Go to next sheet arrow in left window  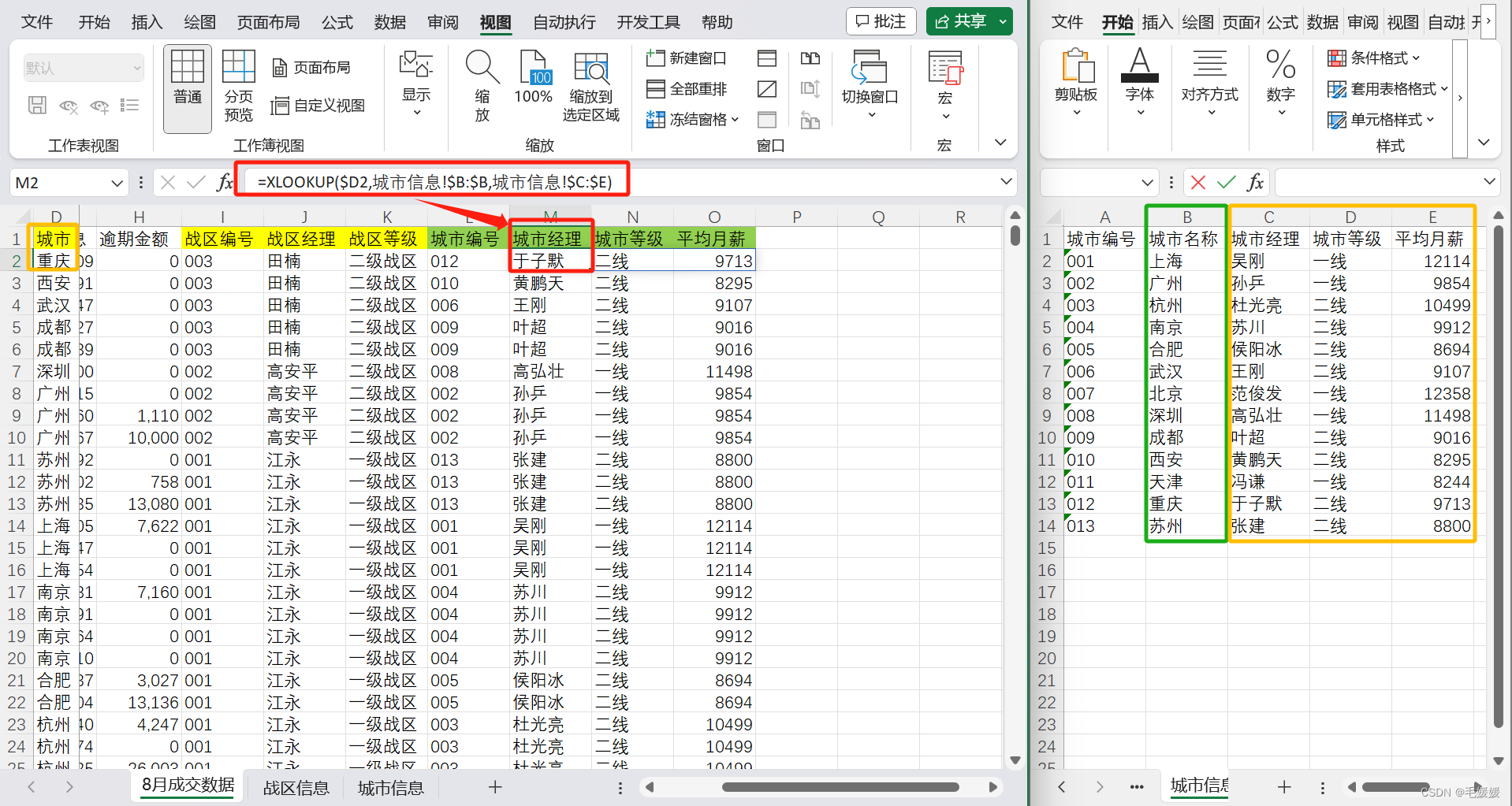coord(69,786)
